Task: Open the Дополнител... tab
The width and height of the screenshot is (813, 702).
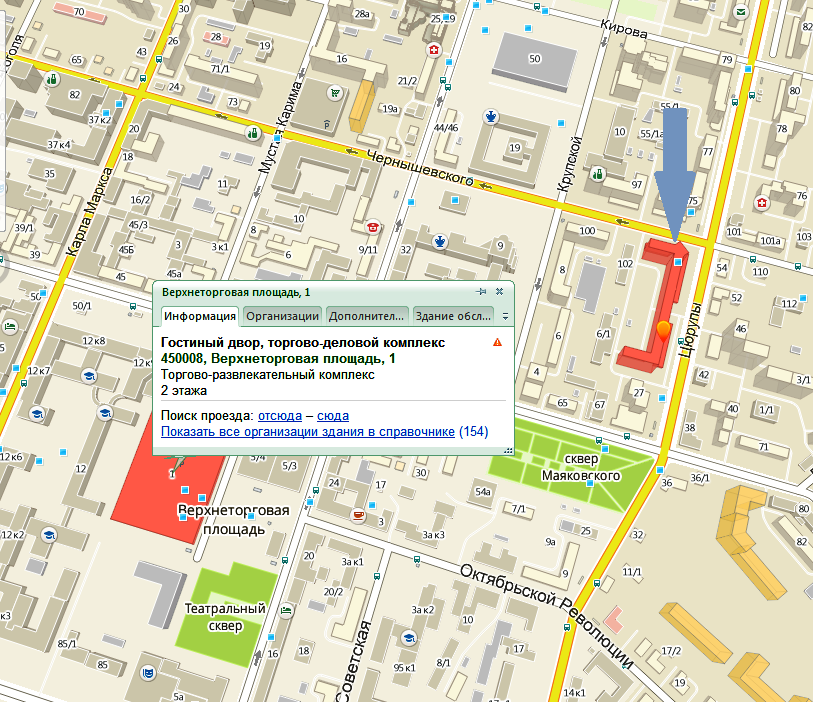Action: coord(367,316)
